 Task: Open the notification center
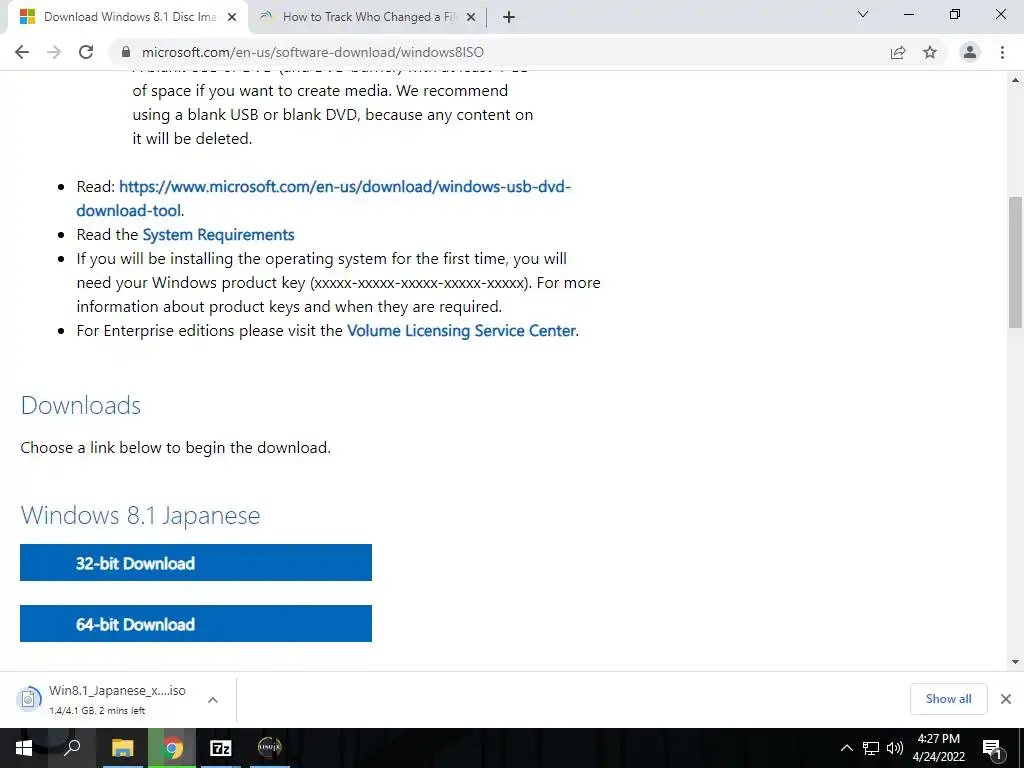(992, 748)
